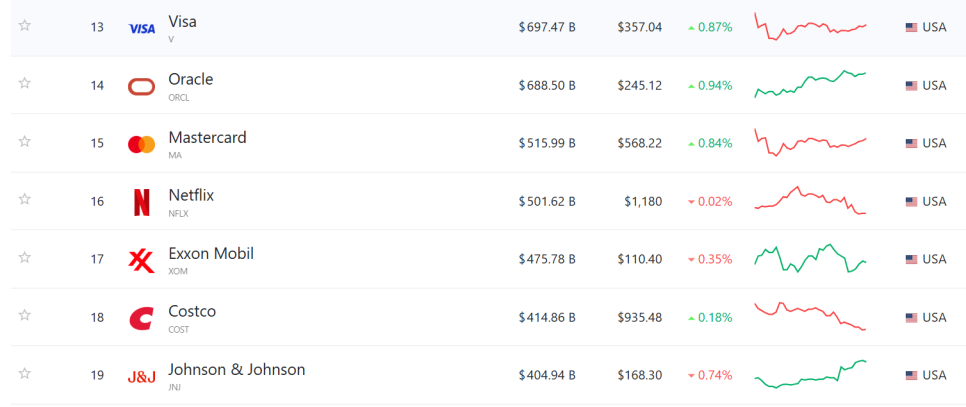This screenshot has width=966, height=407.
Task: Star Netflix as a favorite
Action: click(x=25, y=199)
